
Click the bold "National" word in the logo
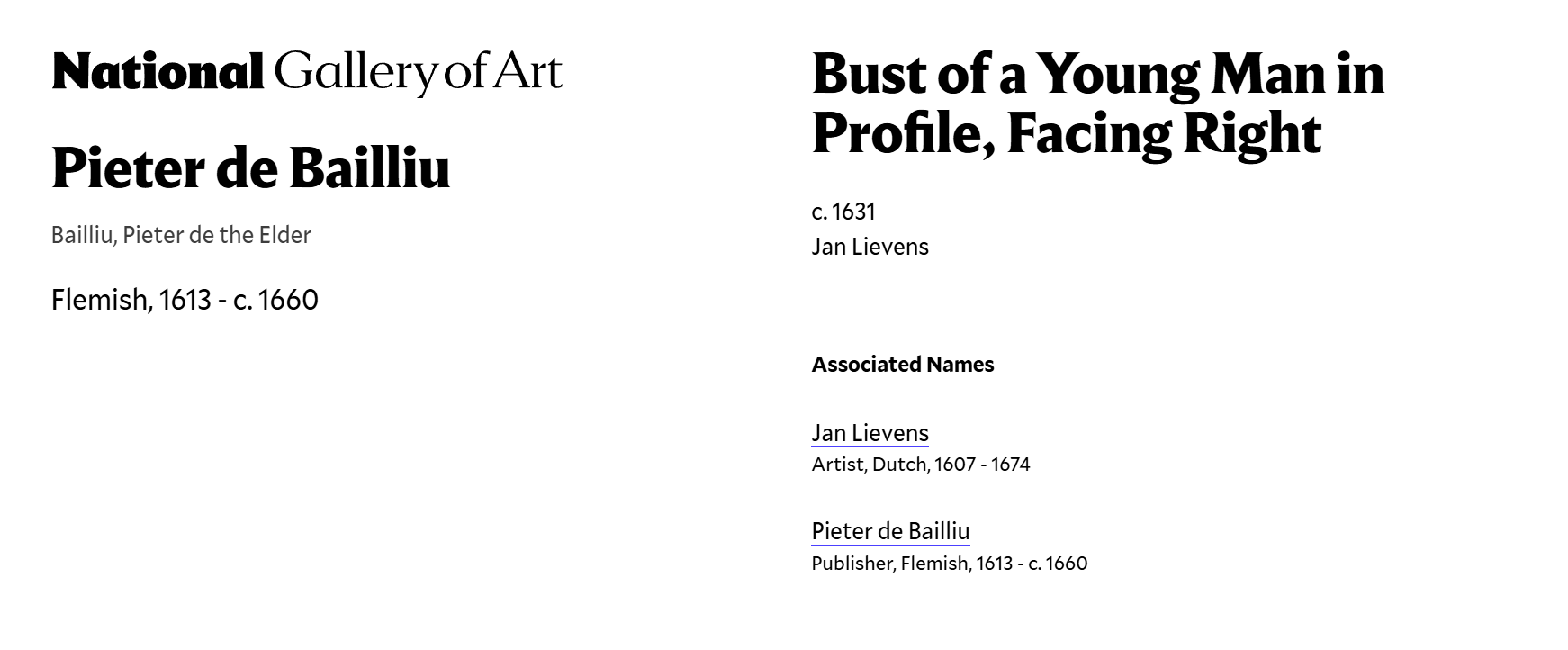tap(158, 72)
